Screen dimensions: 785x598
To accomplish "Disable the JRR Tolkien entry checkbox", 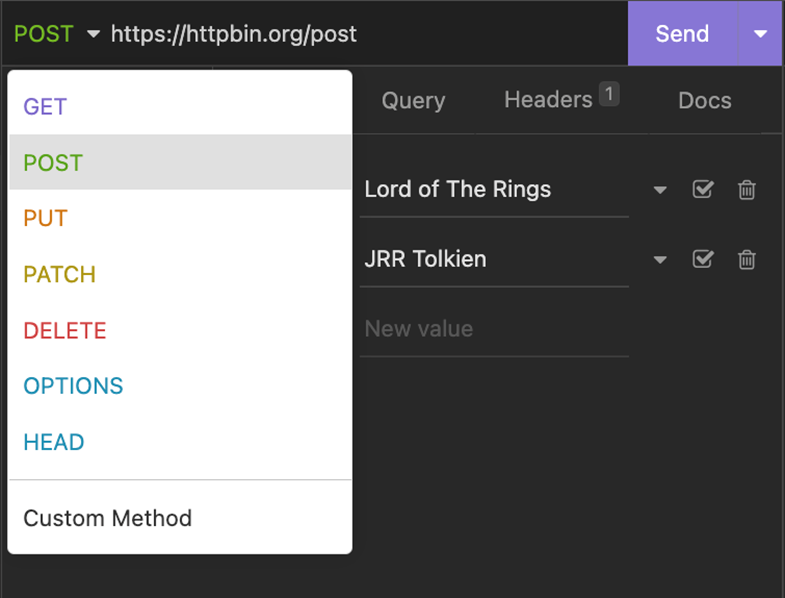I will tap(703, 260).
